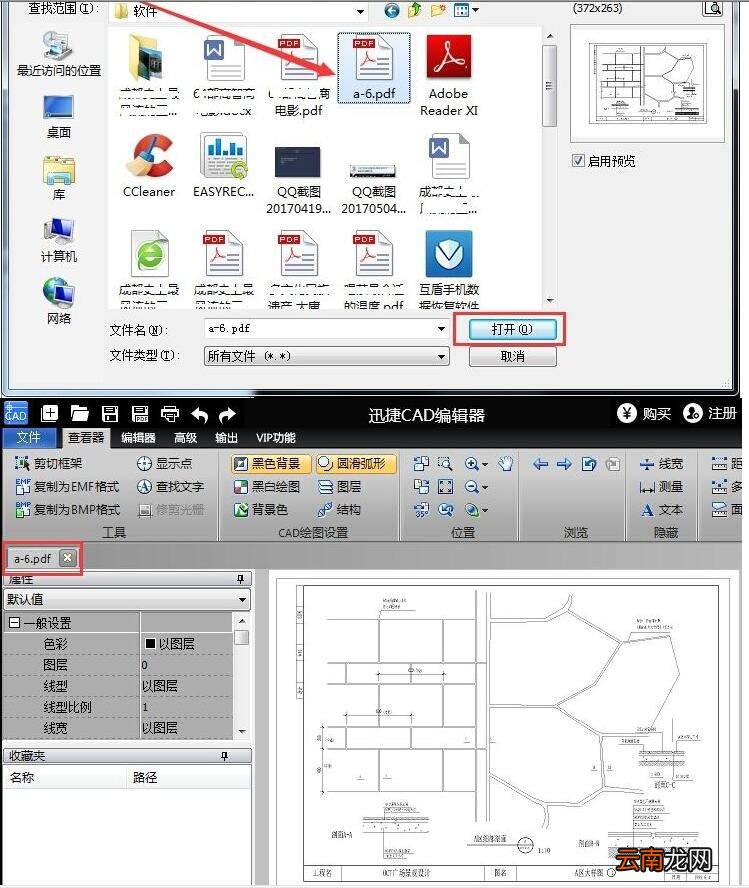The height and width of the screenshot is (888, 749).
Task: Click the redo arrow icon
Action: tap(228, 415)
